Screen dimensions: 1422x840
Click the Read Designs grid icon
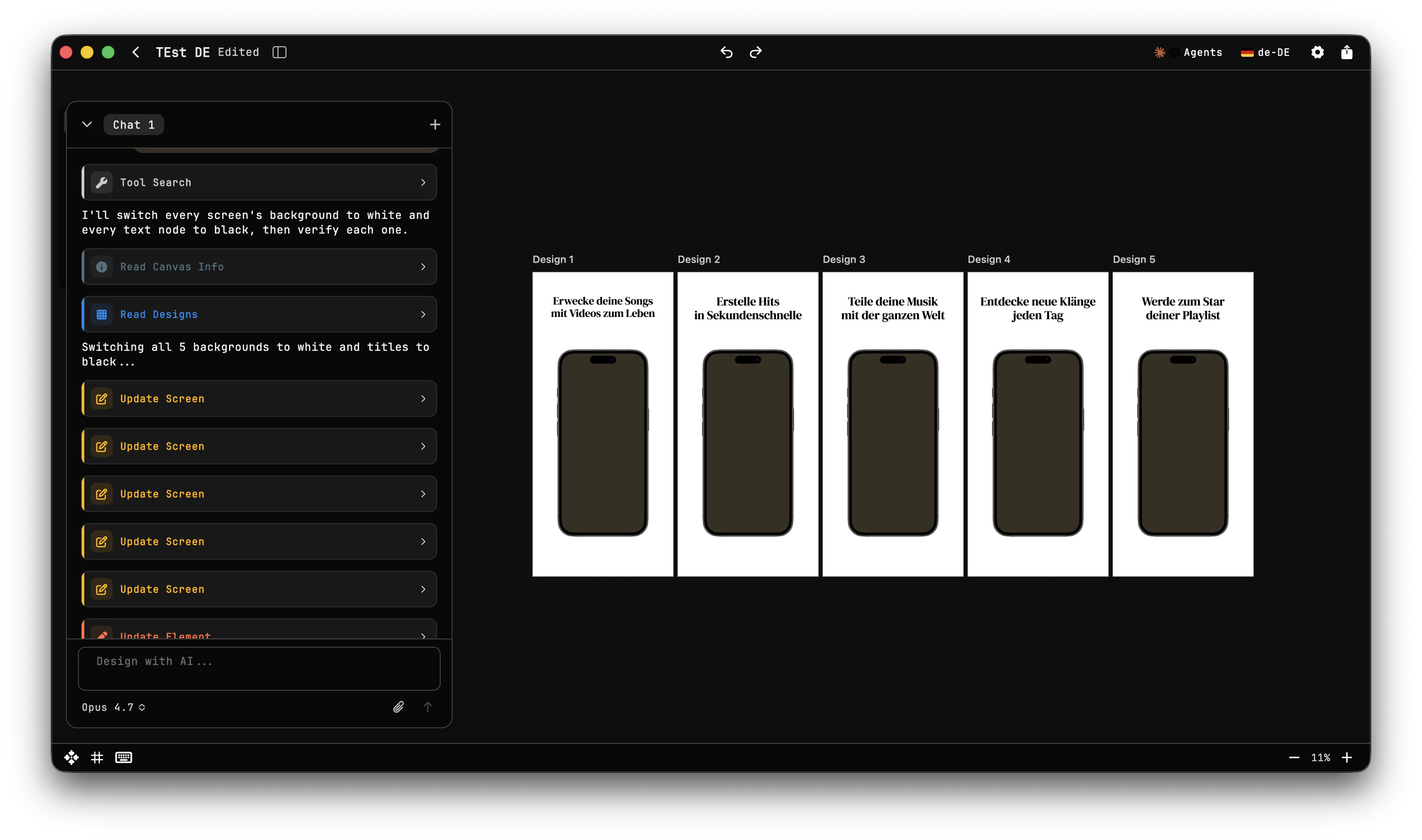[102, 314]
